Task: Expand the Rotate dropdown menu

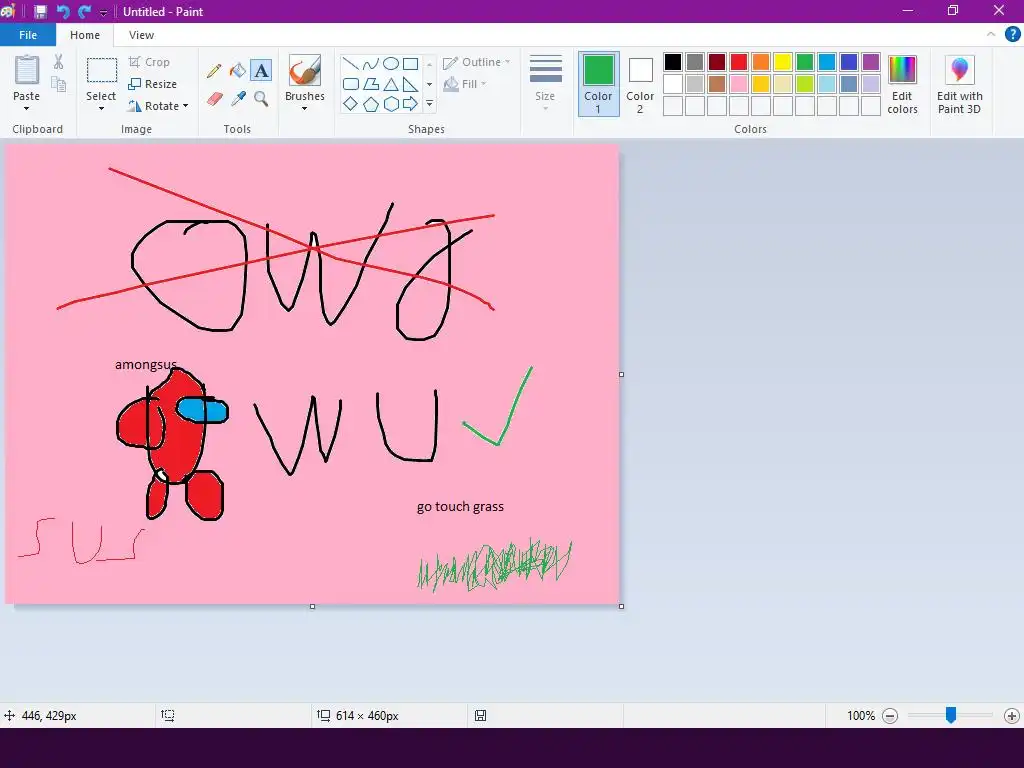Action: [185, 106]
